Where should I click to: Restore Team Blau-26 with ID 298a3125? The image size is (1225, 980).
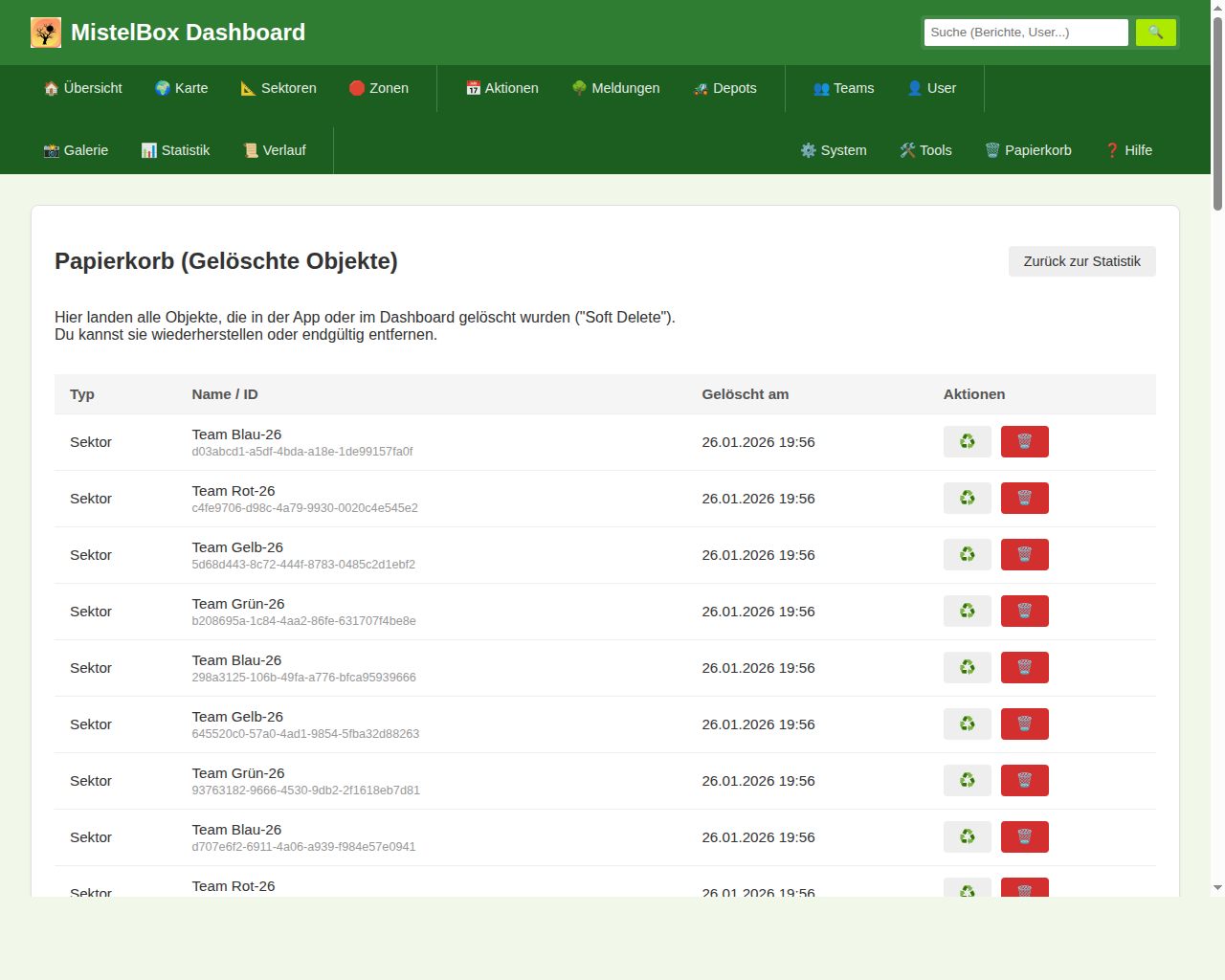click(x=967, y=668)
